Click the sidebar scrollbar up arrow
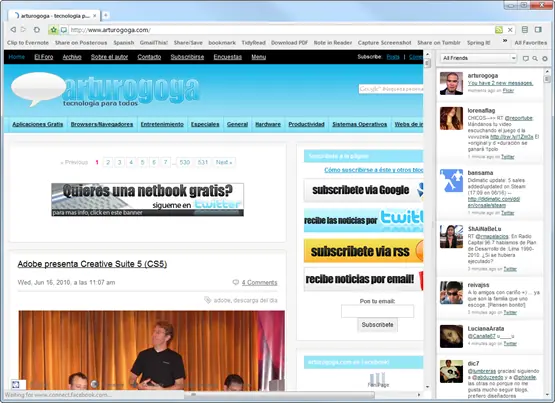555x403 pixels. tap(547, 71)
